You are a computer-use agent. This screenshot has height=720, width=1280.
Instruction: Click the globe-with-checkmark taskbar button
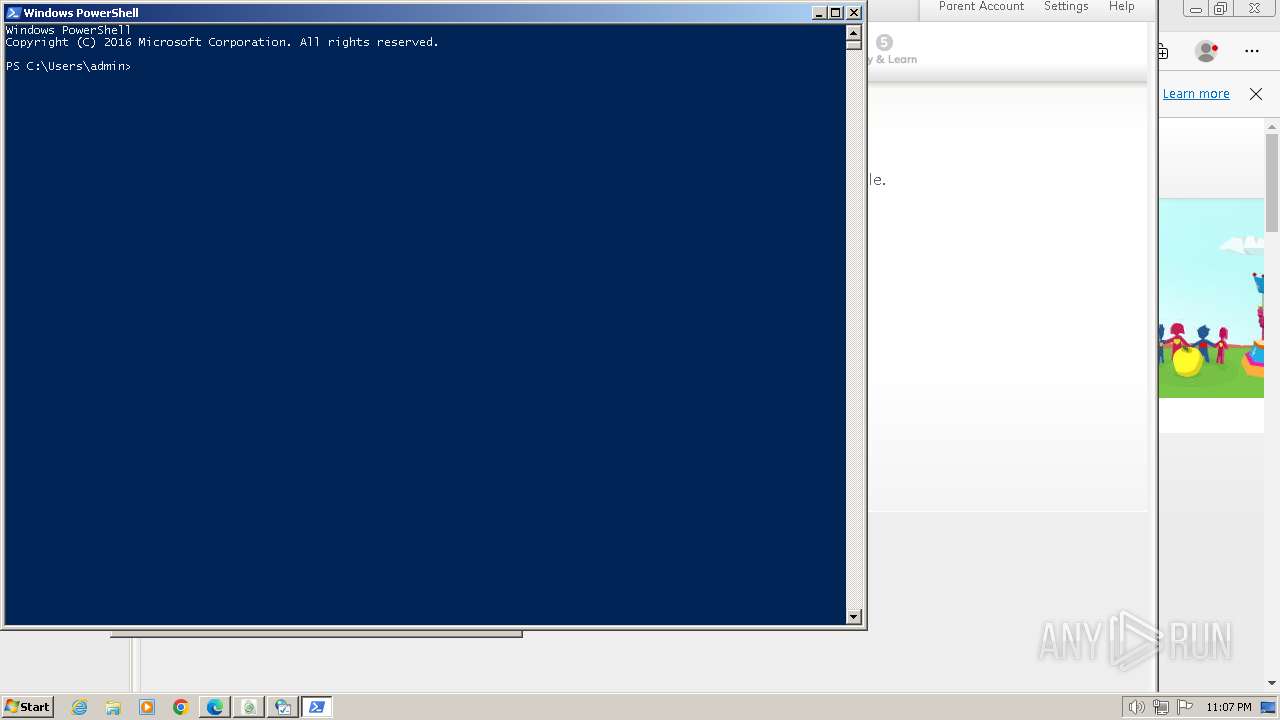coord(283,707)
